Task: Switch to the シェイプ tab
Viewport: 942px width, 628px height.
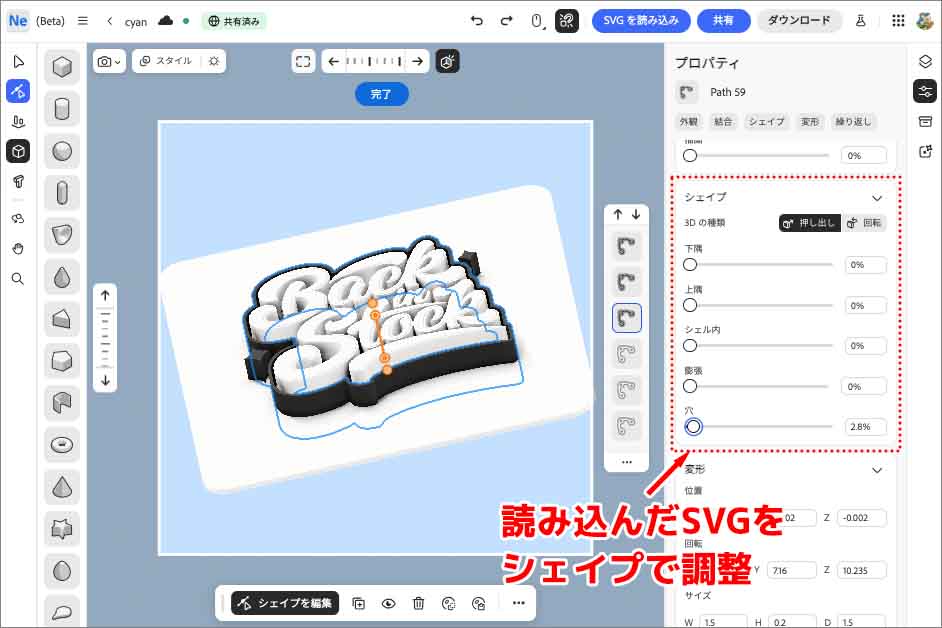Action: click(x=767, y=122)
